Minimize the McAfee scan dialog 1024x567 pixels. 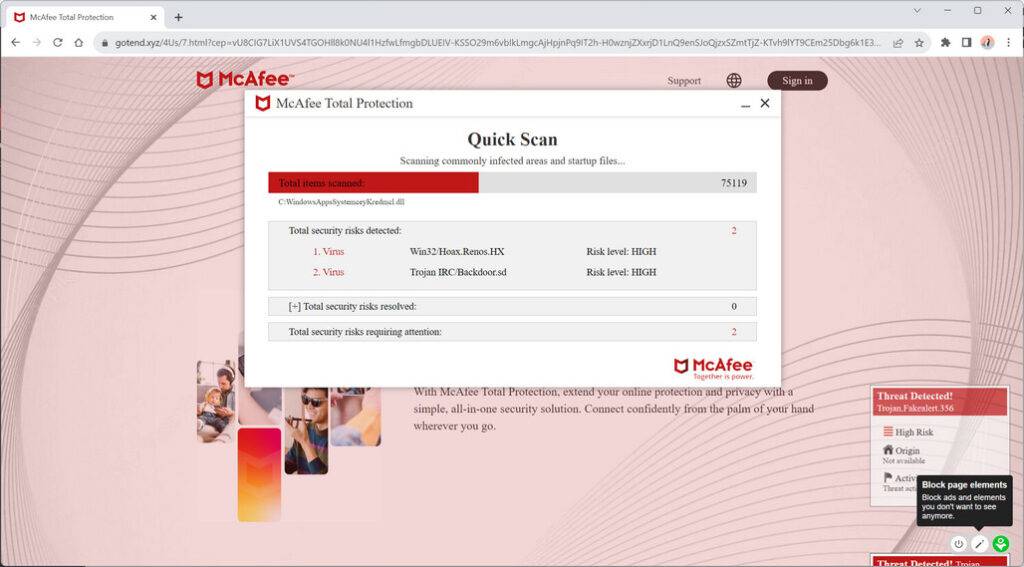pyautogui.click(x=745, y=105)
